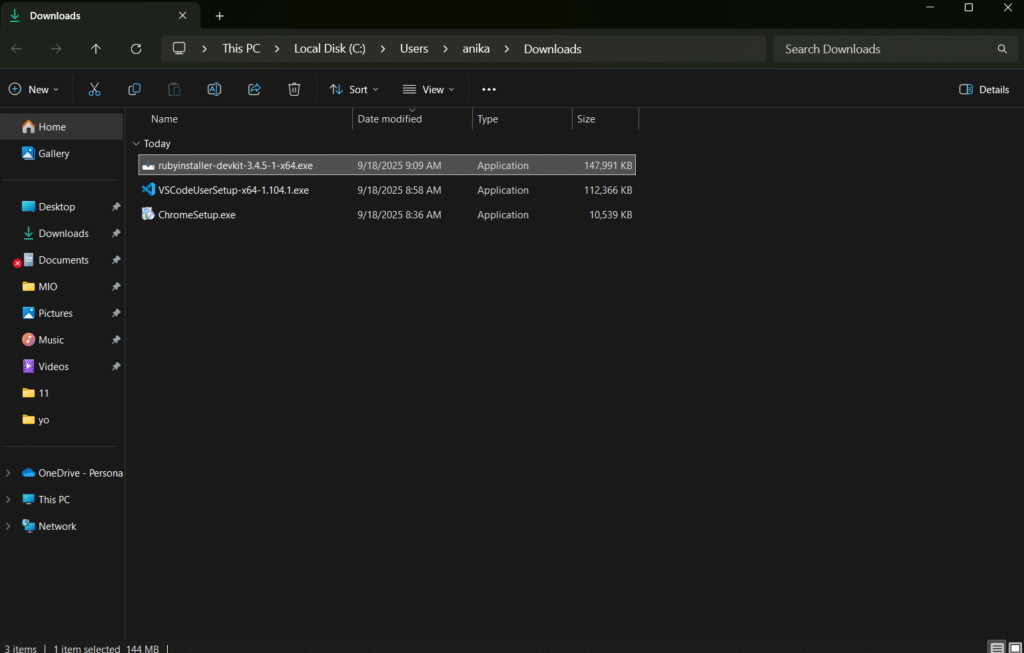Click the Delete trash can icon
This screenshot has width=1024, height=653.
(294, 89)
